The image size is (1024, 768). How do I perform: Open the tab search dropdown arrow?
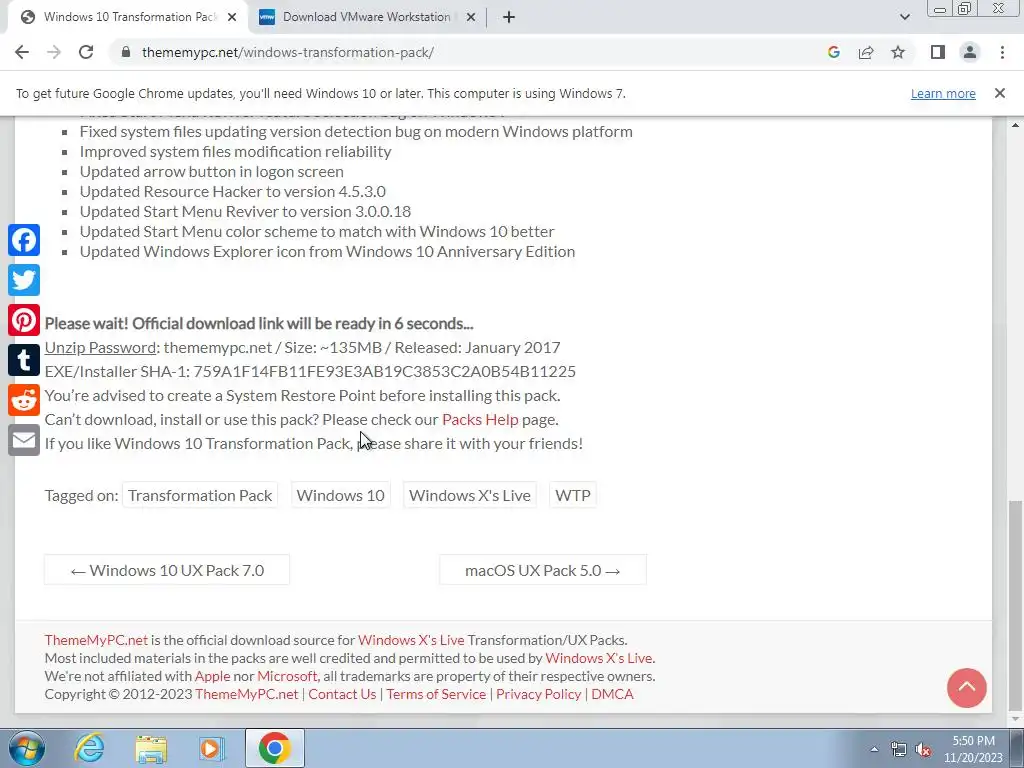[904, 17]
